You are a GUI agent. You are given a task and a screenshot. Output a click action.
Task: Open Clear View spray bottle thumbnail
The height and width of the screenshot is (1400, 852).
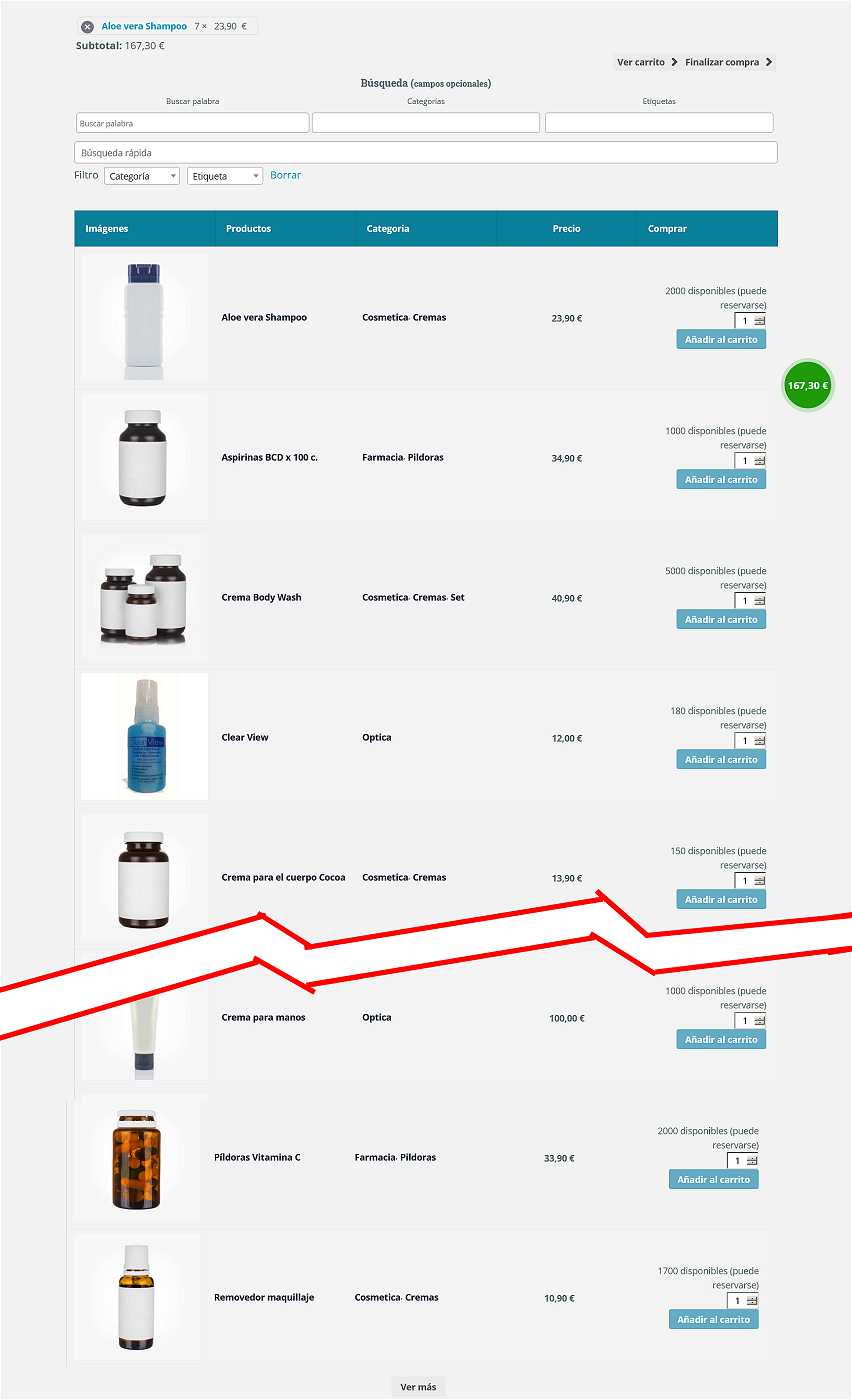point(144,737)
